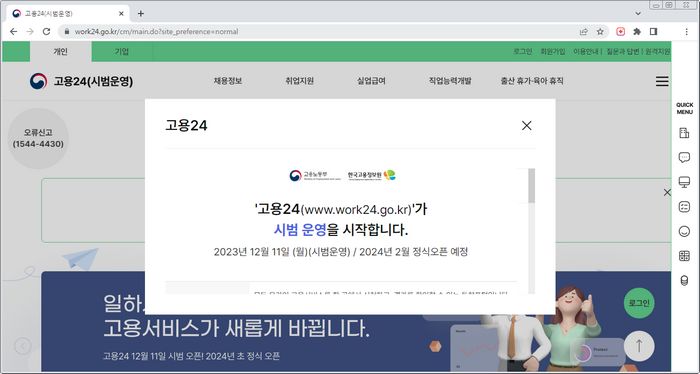Screen dimensions: 700x374
Task: Open the 출산 휴가·육아 휴직 menu
Action: pyautogui.click(x=532, y=81)
